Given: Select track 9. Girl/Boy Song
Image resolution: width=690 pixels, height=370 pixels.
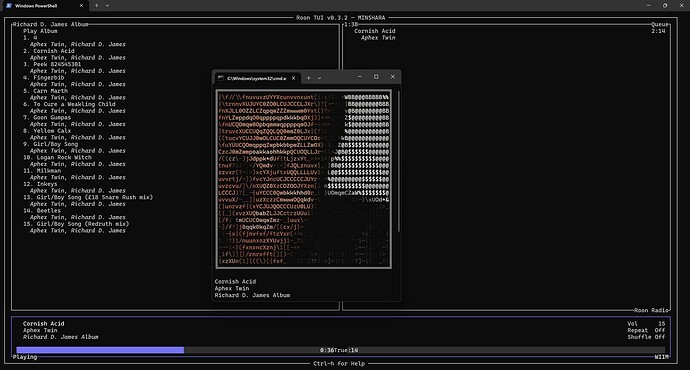Looking at the screenshot, I should [50, 144].
